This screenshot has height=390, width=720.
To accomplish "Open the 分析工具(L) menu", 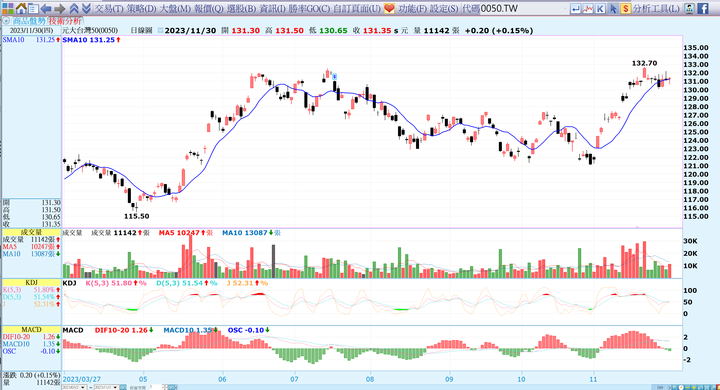I will pos(656,8).
